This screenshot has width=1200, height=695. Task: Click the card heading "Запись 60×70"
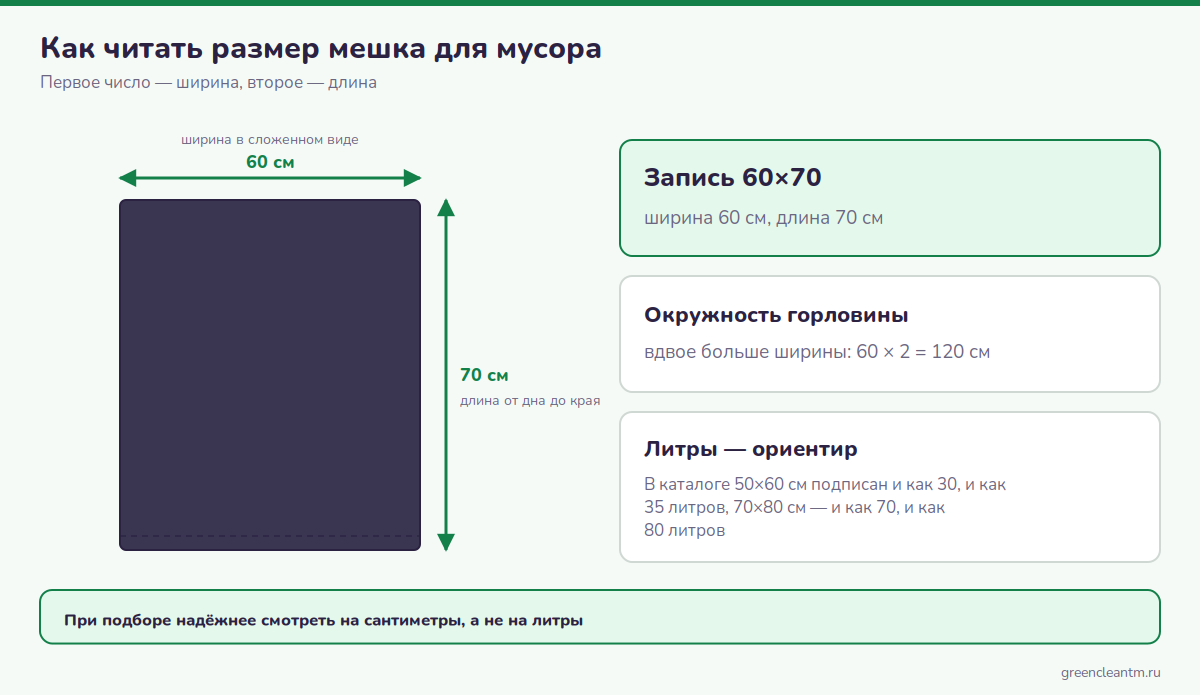coord(733,178)
